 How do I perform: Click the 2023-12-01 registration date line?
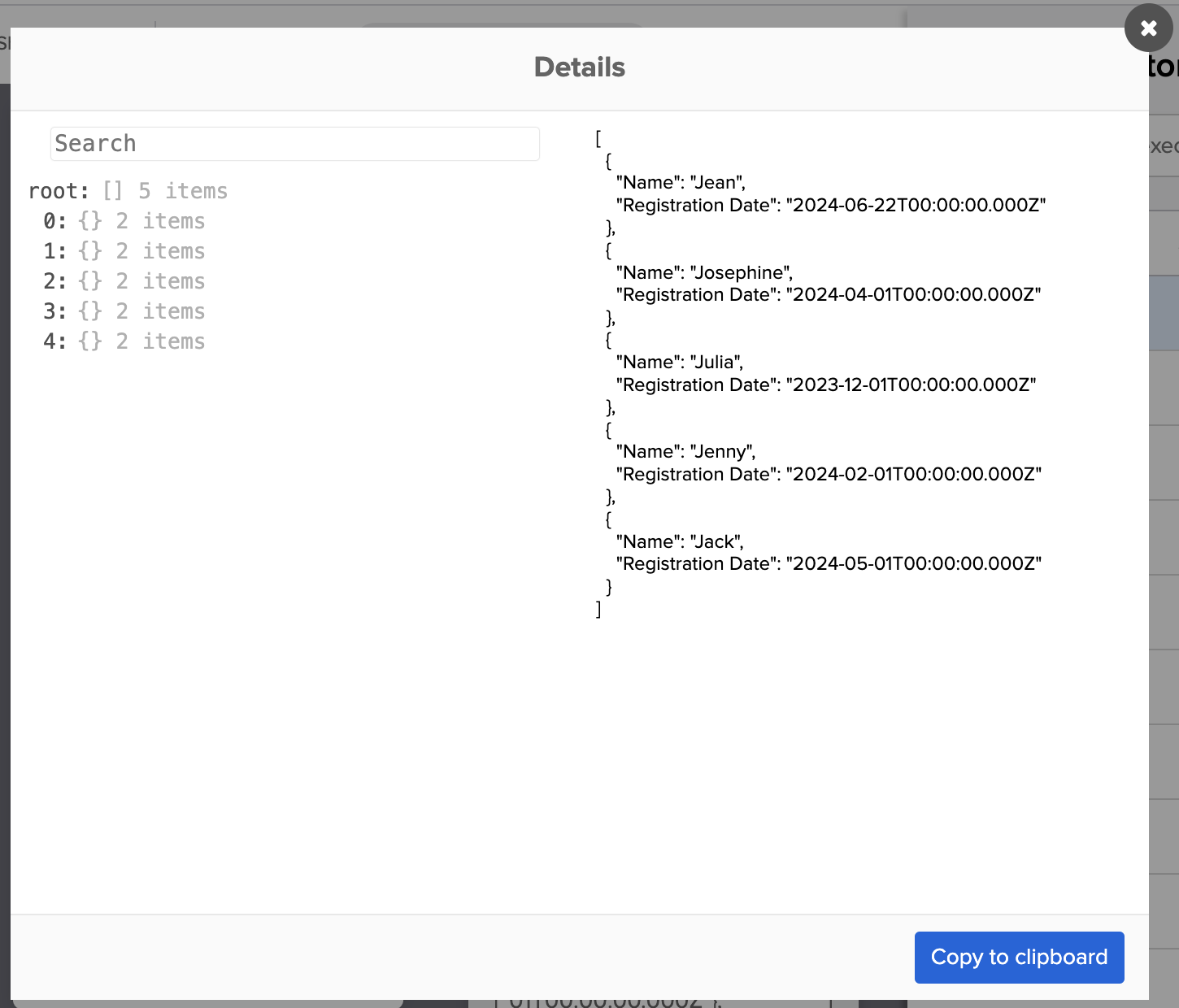[825, 385]
